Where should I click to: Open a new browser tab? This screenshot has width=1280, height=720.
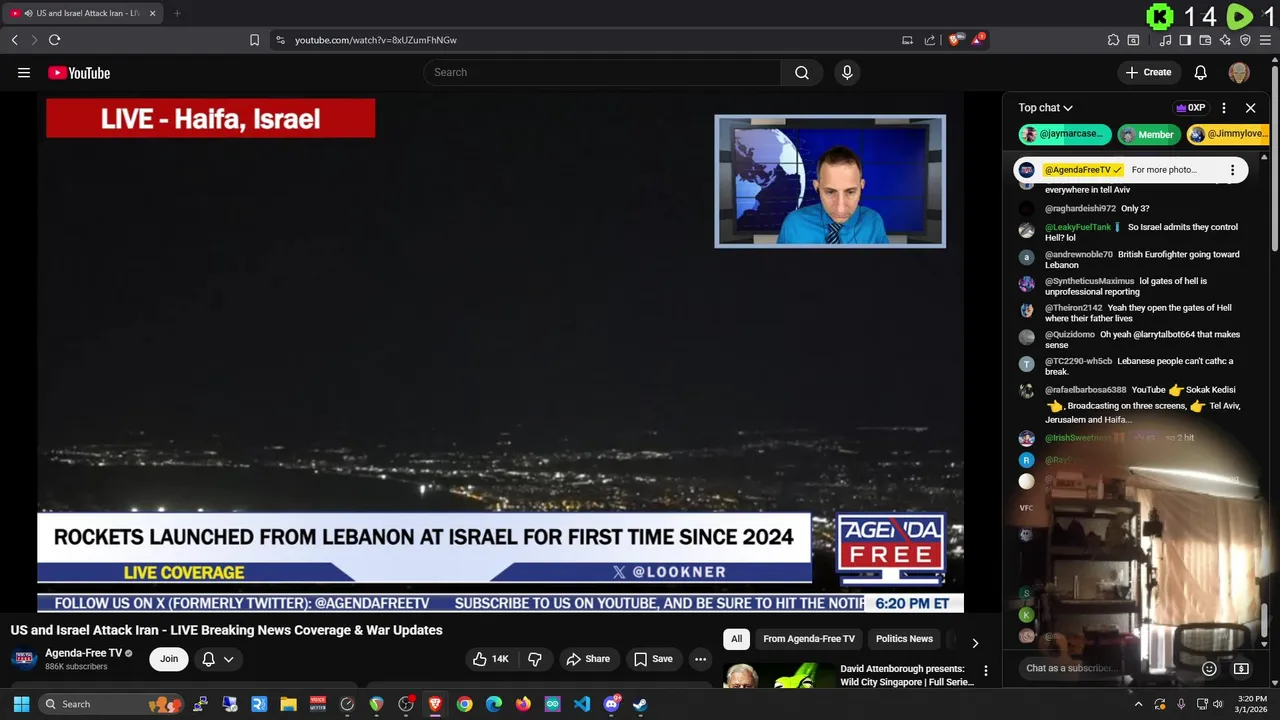pyautogui.click(x=177, y=13)
